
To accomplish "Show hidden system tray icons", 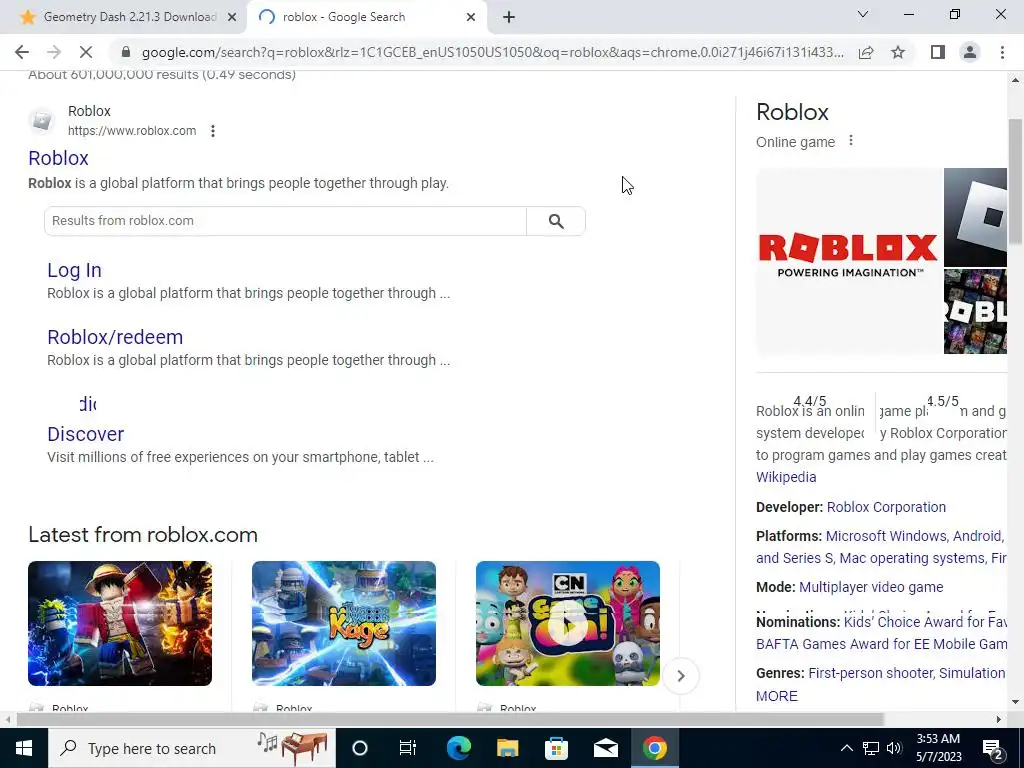I will [846, 748].
